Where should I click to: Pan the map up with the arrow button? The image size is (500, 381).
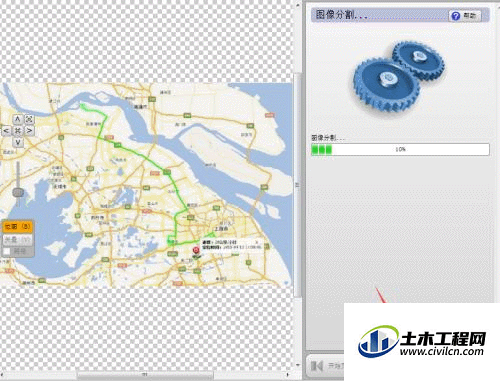click(17, 119)
